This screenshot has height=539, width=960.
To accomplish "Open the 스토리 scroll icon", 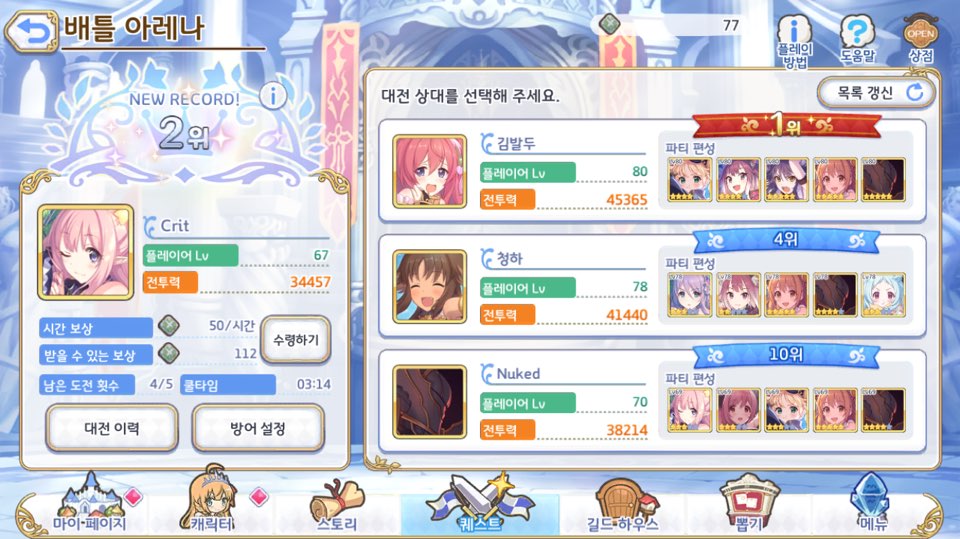I will coord(337,505).
